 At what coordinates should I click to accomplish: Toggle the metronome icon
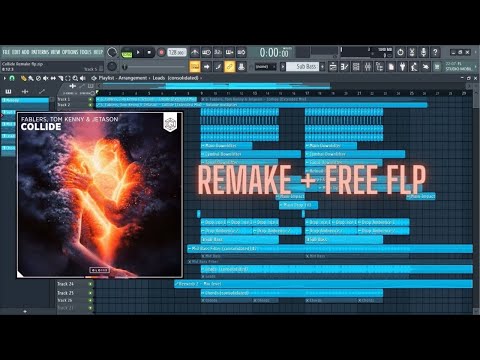(195, 52)
